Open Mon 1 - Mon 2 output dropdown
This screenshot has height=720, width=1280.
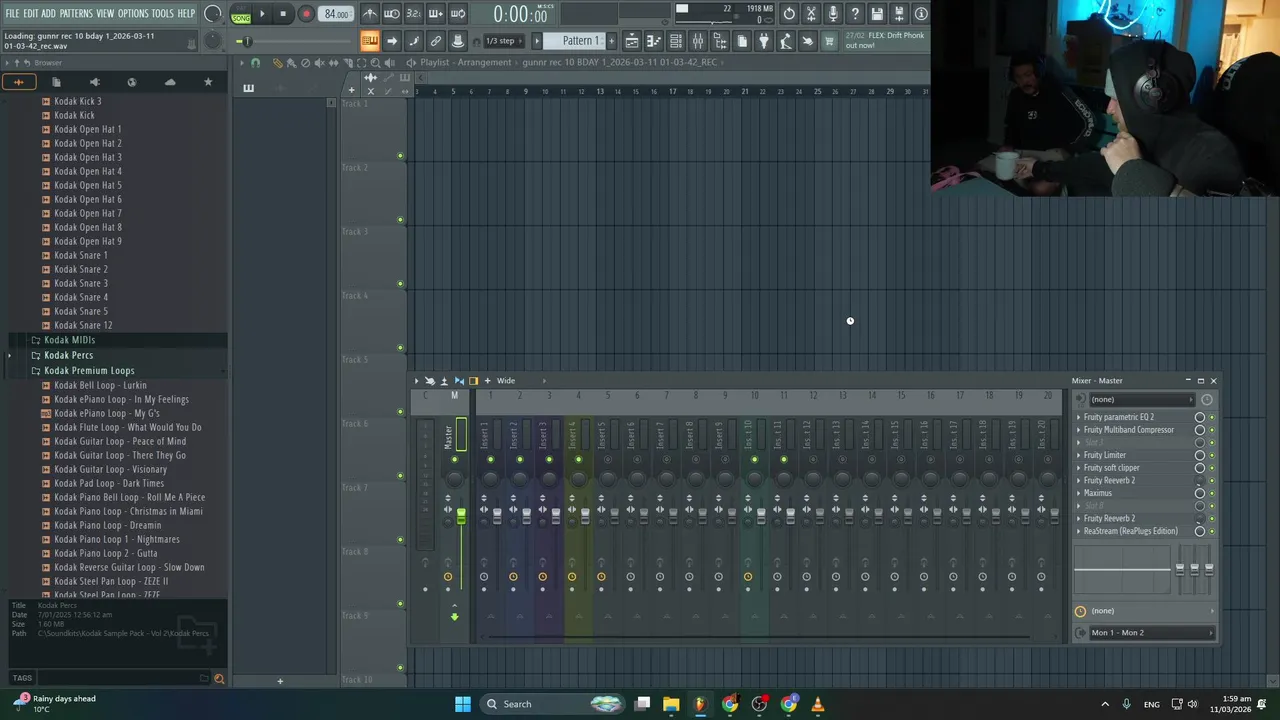pyautogui.click(x=1150, y=633)
